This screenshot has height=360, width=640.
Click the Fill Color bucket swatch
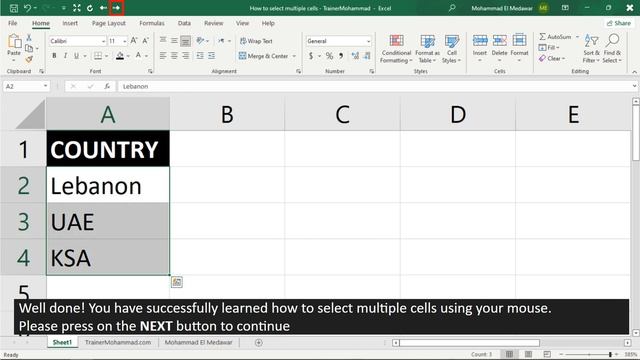click(x=120, y=56)
